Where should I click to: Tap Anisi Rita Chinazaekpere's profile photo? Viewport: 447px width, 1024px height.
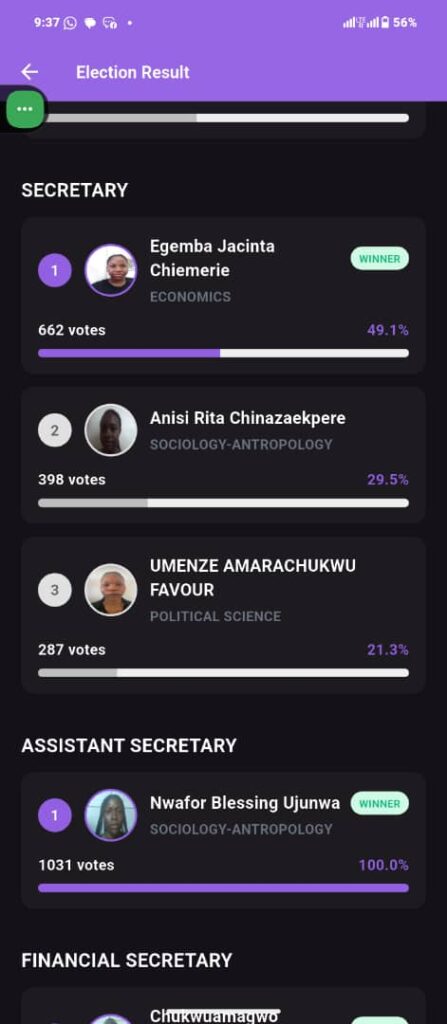(111, 430)
